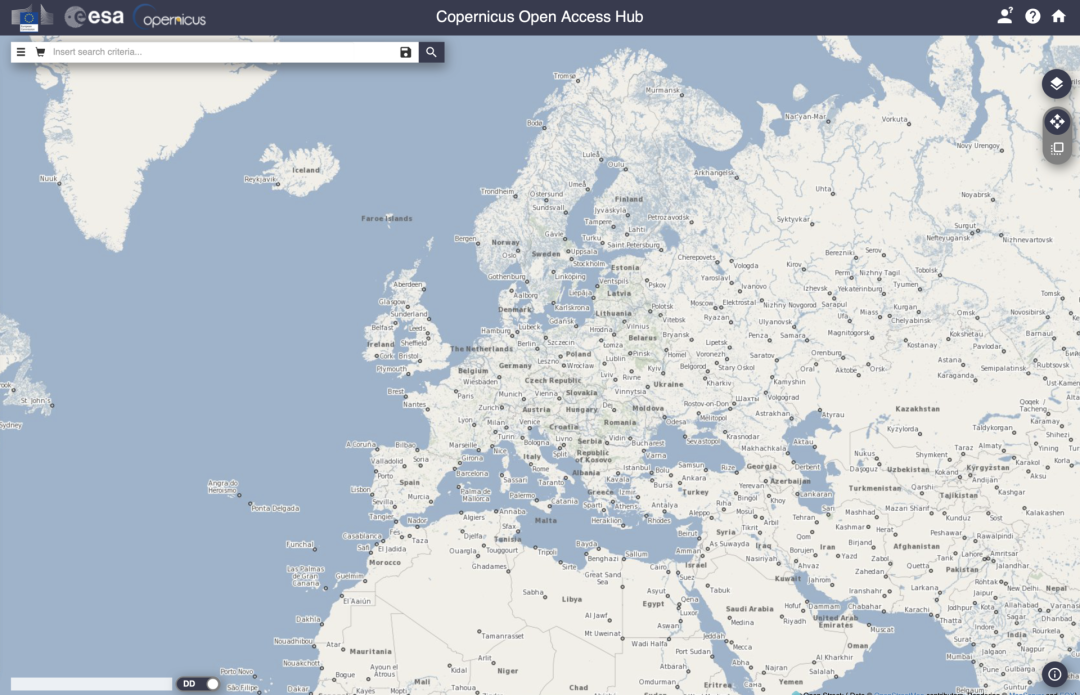This screenshot has width=1080, height=695.
Task: Click the Turkmenistan country label
Action: click(x=875, y=488)
